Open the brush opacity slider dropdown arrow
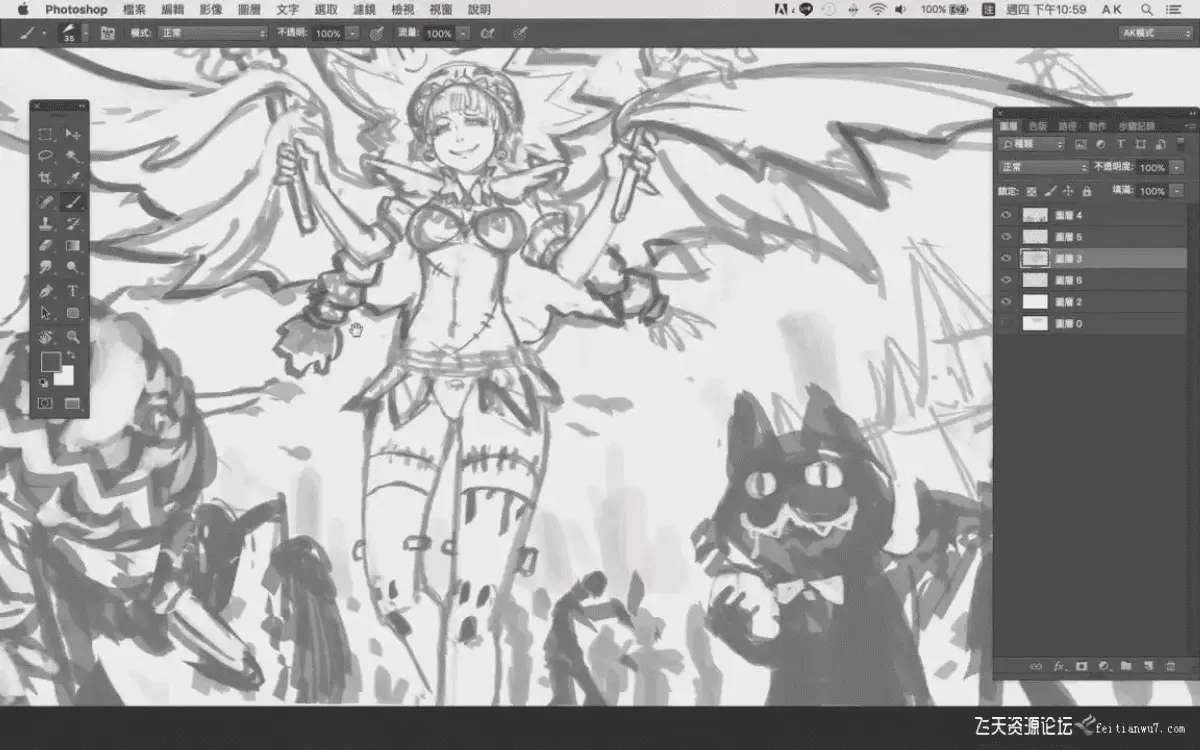The width and height of the screenshot is (1200, 750). [352, 33]
